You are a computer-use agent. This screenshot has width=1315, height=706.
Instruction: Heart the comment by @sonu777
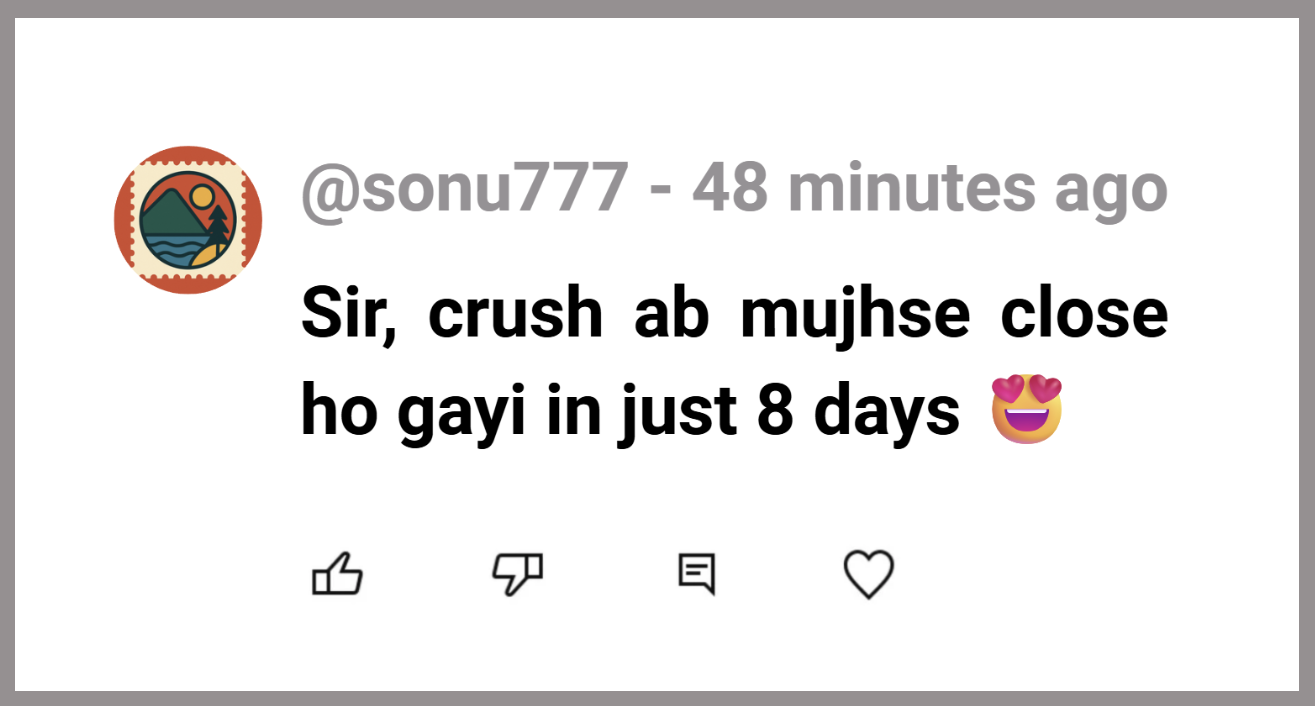pos(868,575)
